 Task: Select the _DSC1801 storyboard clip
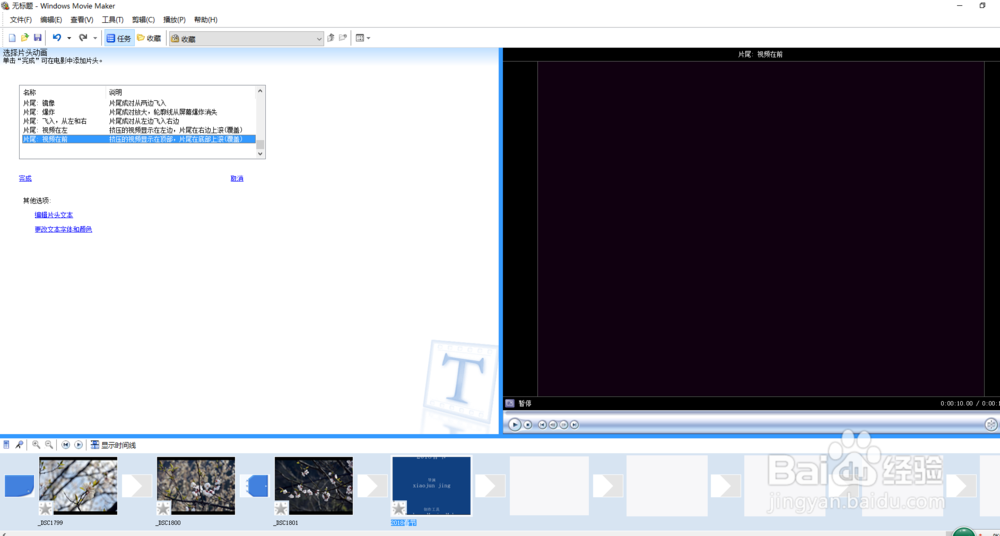[x=313, y=486]
